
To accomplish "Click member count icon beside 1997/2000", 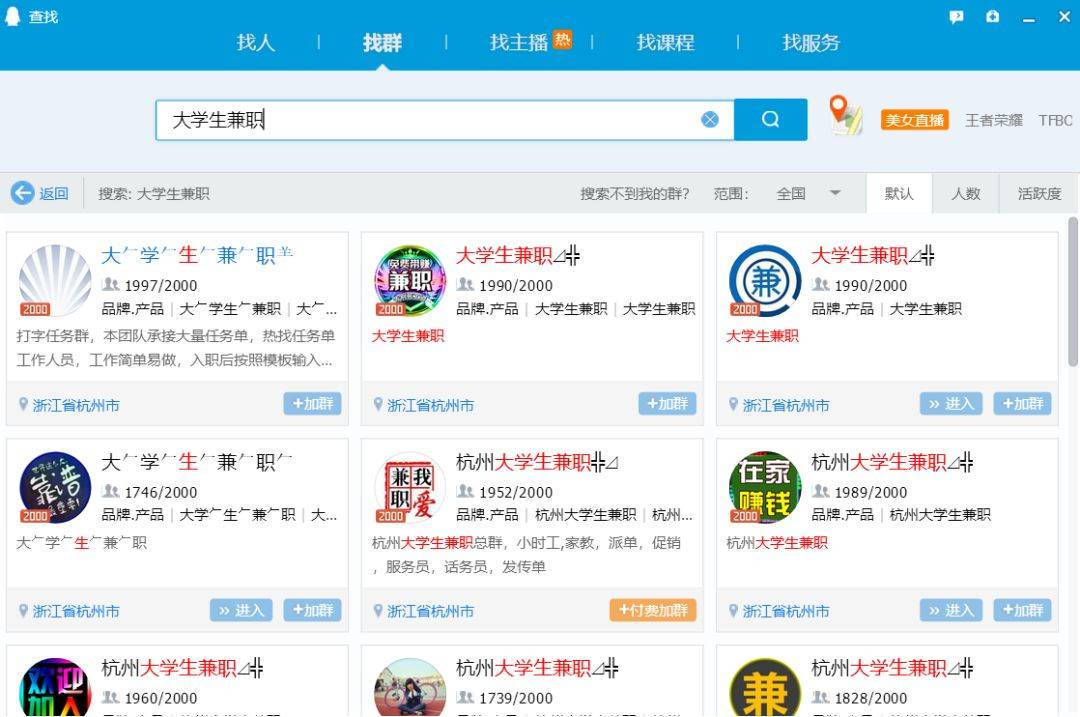I will (110, 284).
